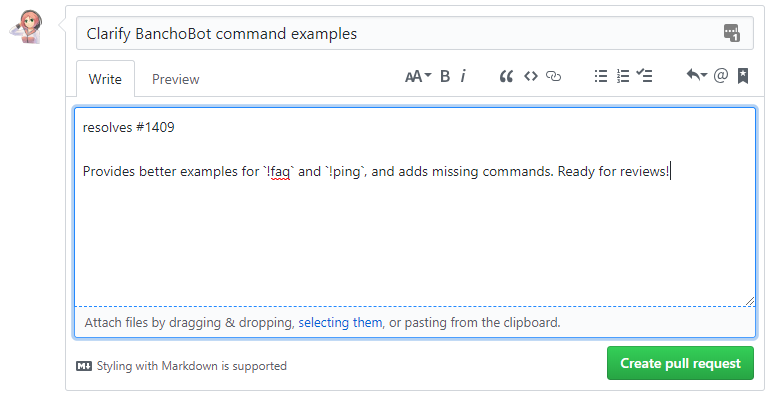Click the title field icon at right

(x=732, y=33)
